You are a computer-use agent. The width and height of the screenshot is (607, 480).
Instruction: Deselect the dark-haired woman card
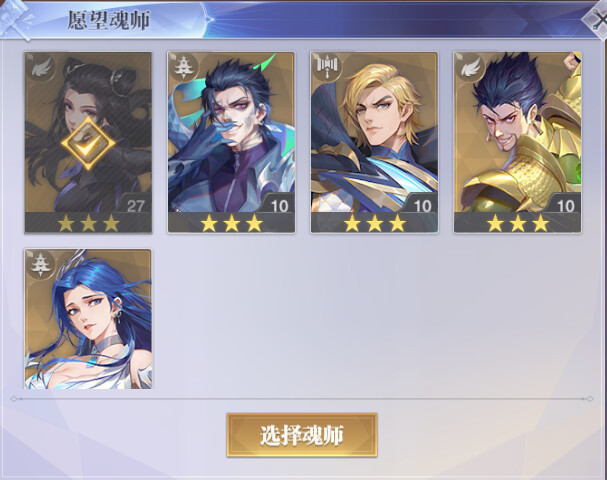pos(88,142)
